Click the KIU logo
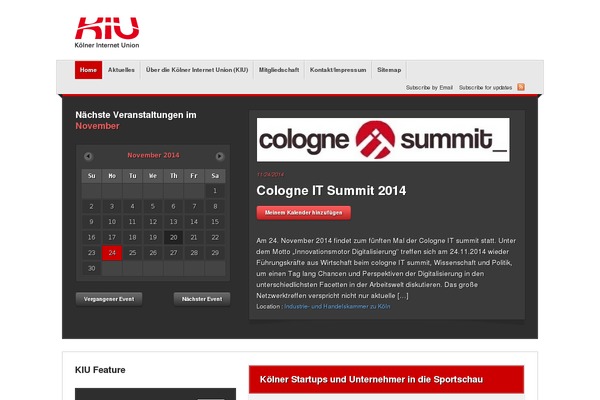600x400 pixels. tap(107, 33)
